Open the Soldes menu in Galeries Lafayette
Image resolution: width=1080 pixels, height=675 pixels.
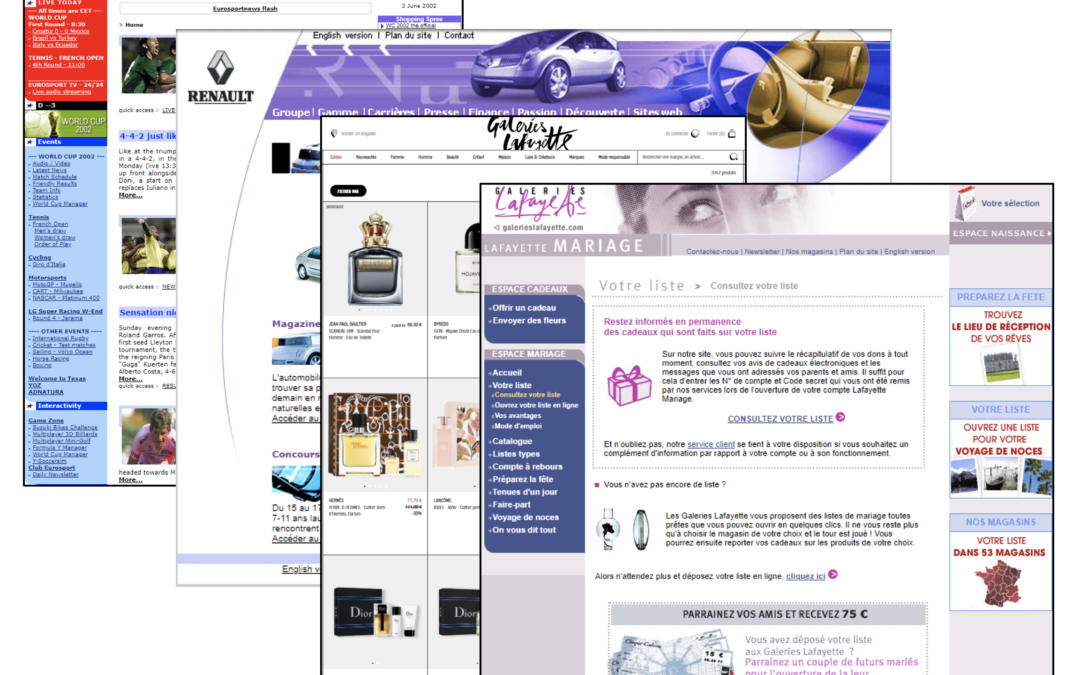pyautogui.click(x=336, y=157)
